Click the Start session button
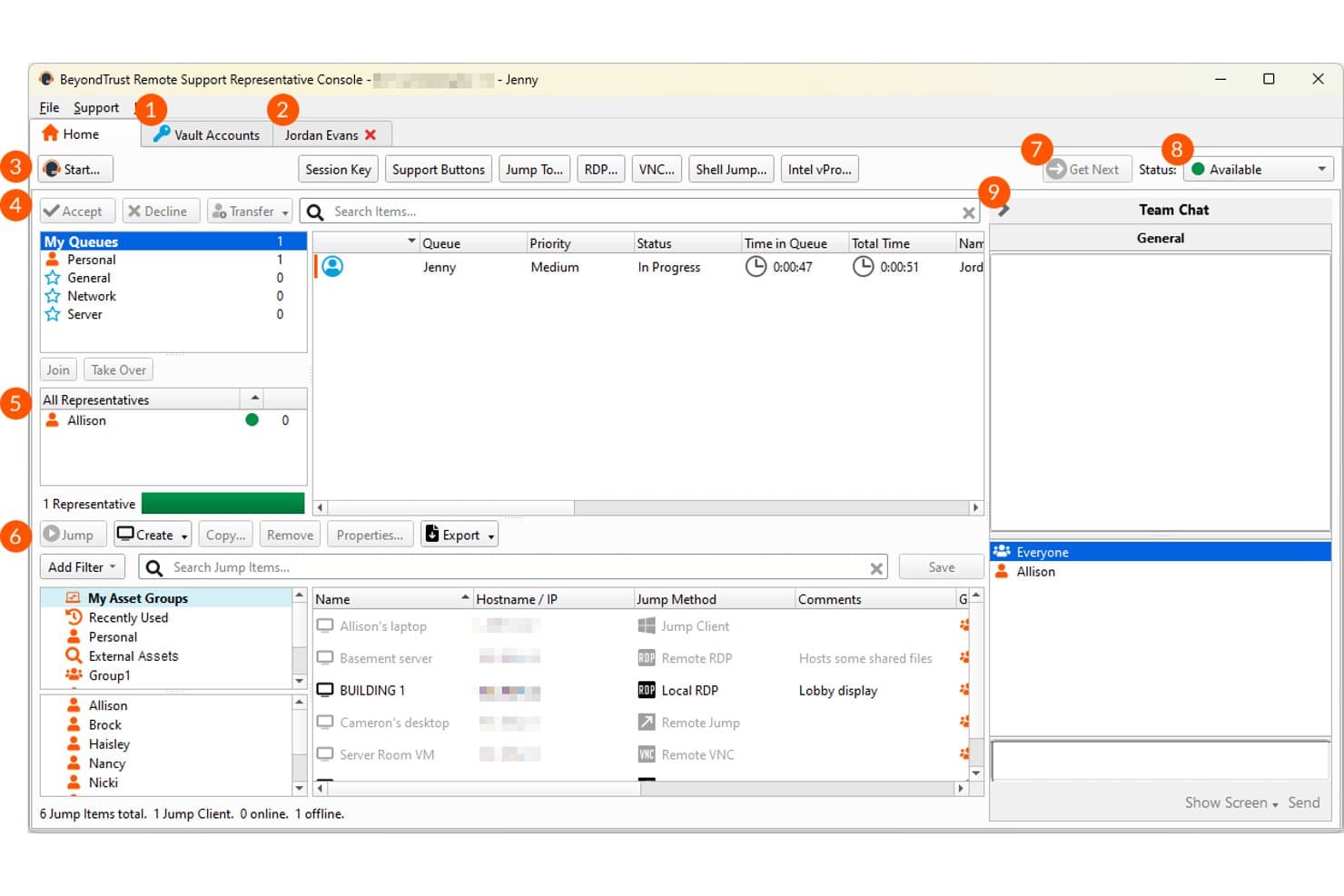 [74, 170]
